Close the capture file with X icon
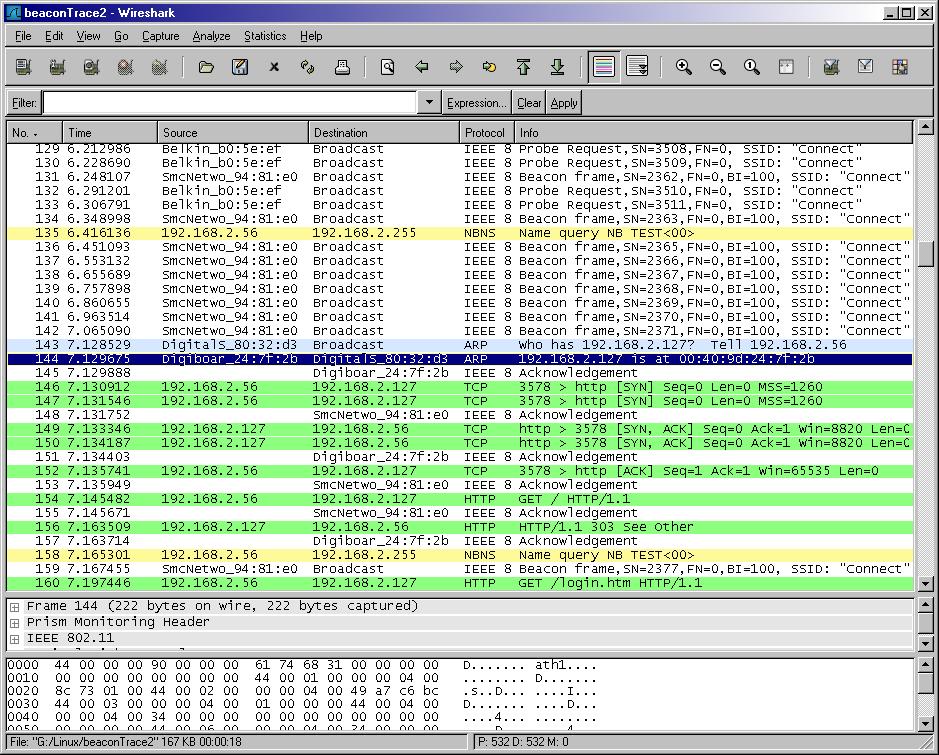The height and width of the screenshot is (755, 939). pyautogui.click(x=274, y=67)
